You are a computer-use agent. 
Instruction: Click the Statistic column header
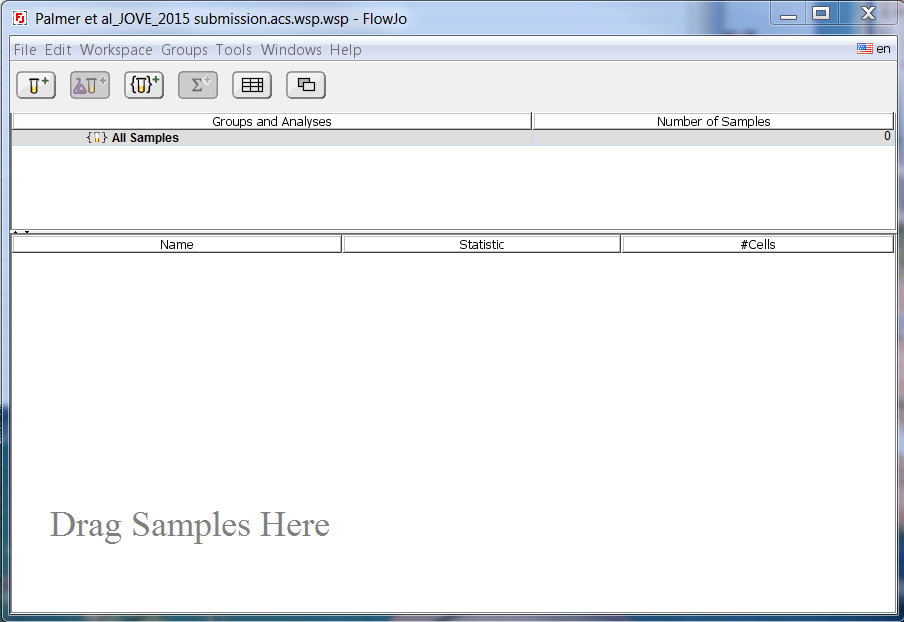point(481,244)
